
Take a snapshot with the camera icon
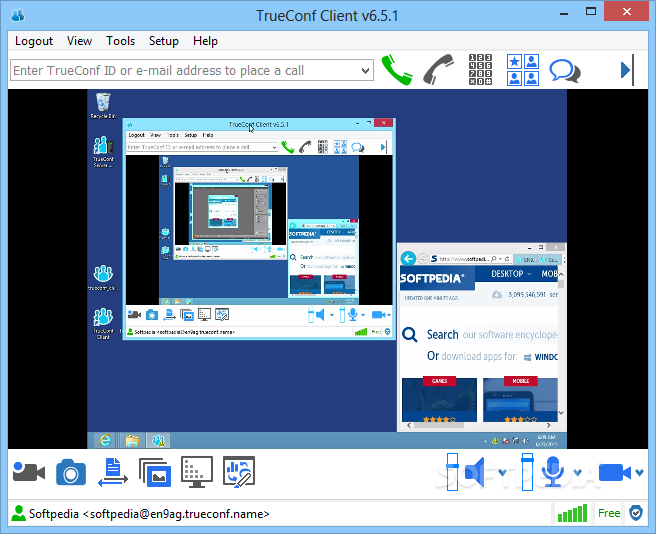point(71,472)
